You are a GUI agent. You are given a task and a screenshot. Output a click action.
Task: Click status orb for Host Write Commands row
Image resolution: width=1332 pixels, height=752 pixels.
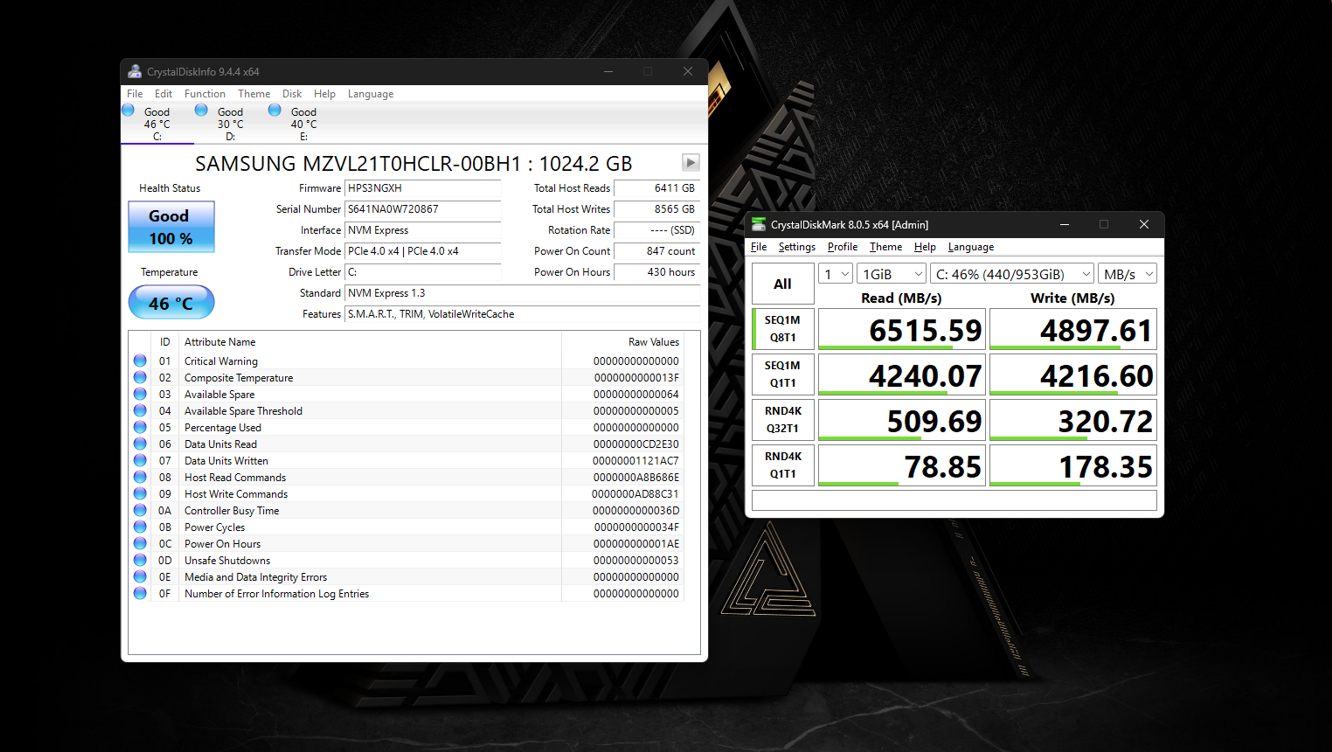tap(140, 493)
